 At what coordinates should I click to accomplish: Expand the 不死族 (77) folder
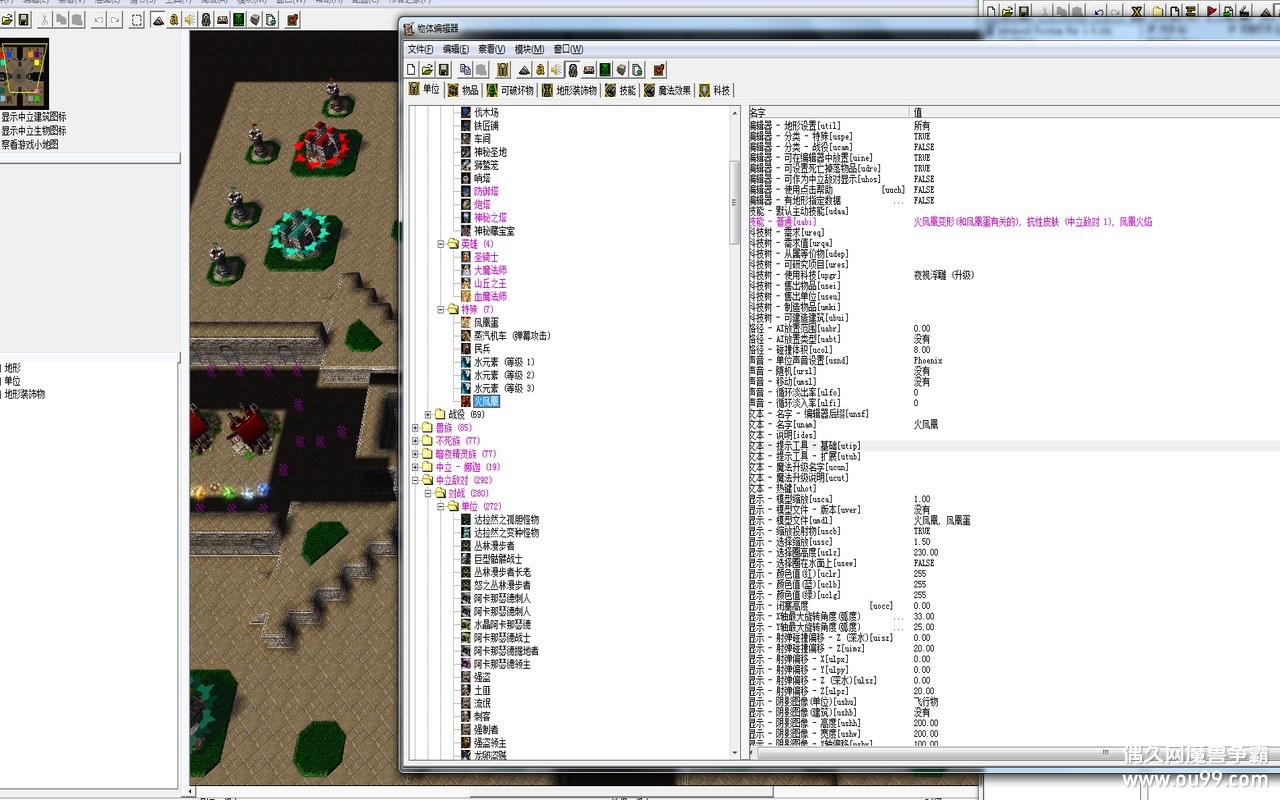point(415,441)
